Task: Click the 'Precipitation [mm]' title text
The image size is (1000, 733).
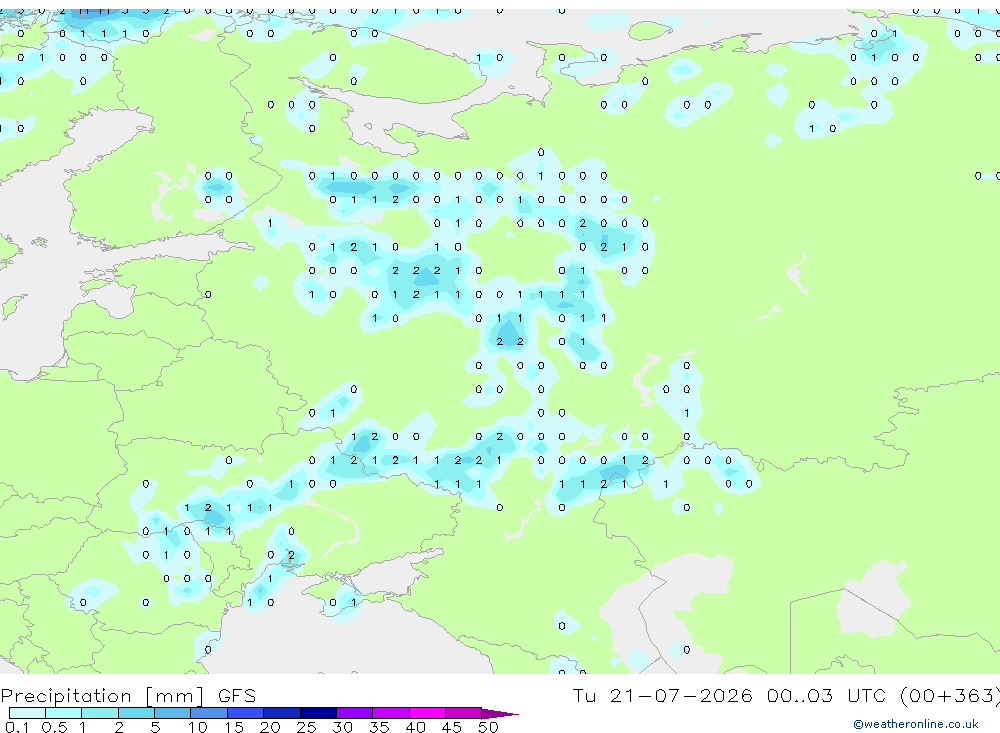Action: click(x=103, y=695)
